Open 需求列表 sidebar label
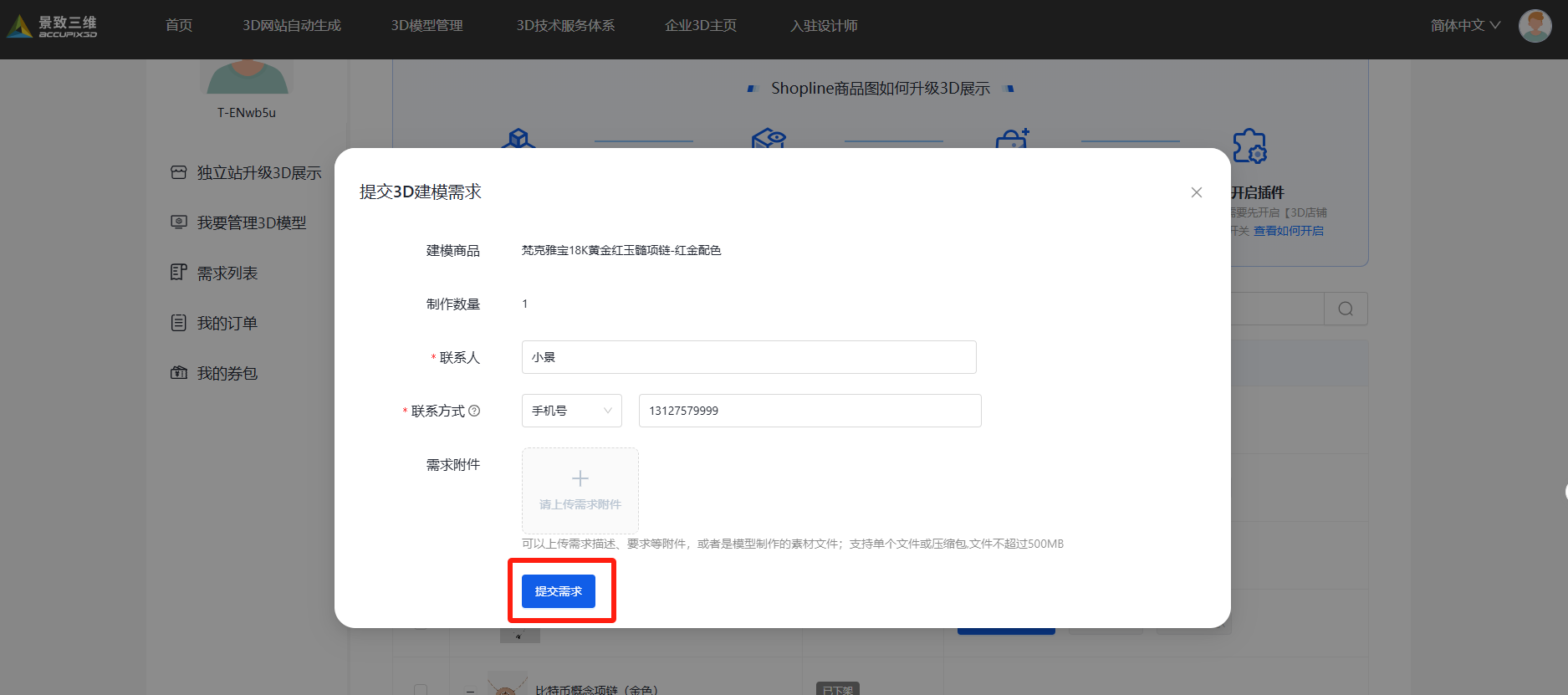1568x695 pixels. coord(227,273)
